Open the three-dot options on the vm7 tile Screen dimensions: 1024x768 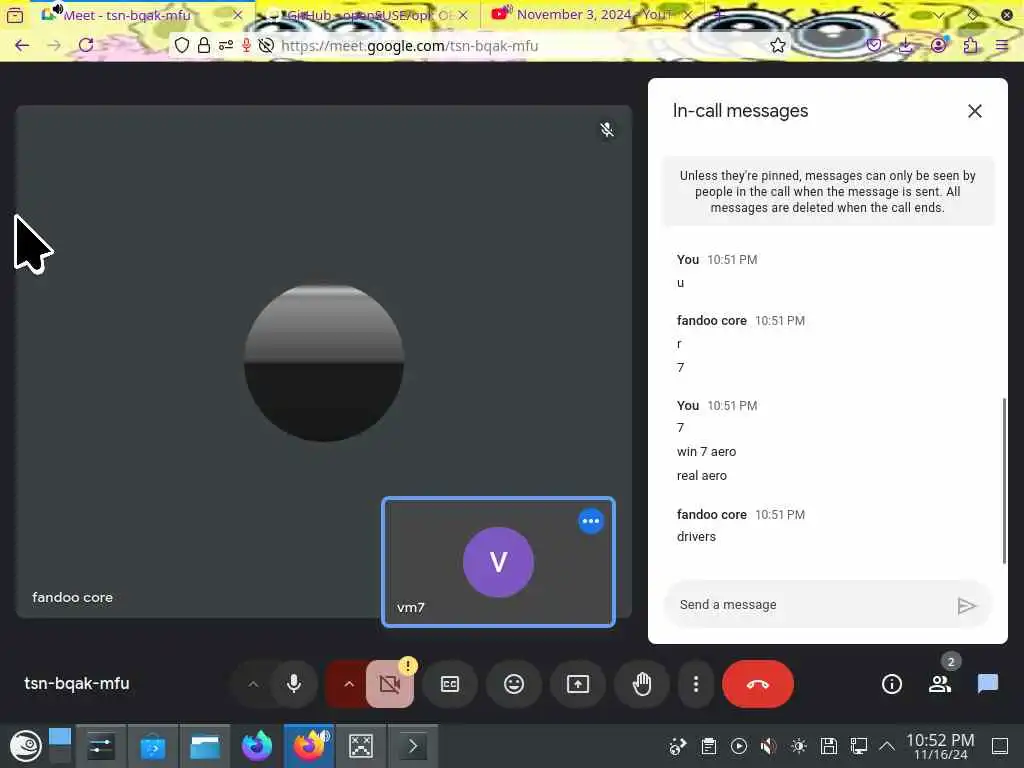590,521
